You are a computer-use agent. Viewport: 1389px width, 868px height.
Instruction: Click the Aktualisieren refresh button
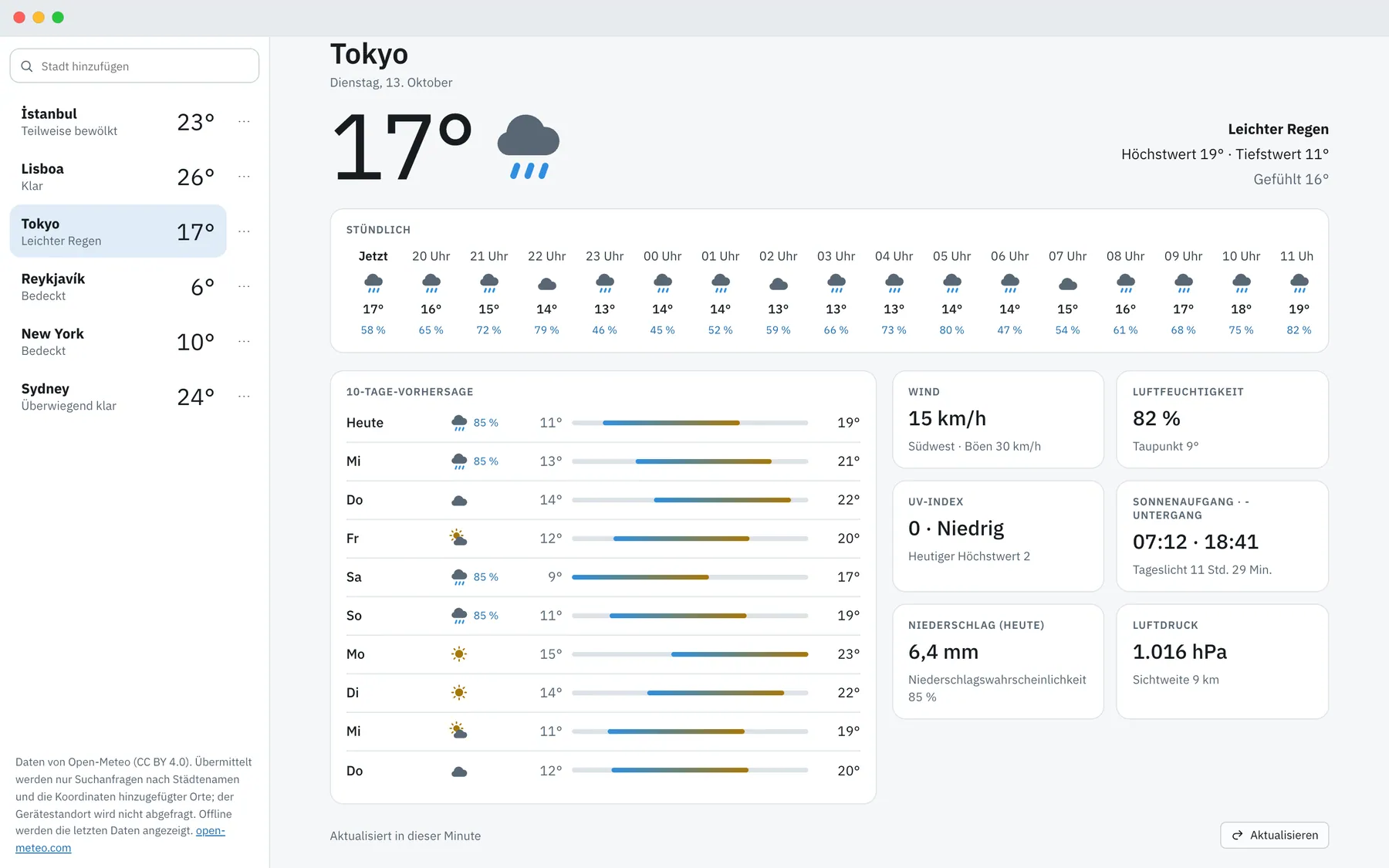(x=1274, y=835)
